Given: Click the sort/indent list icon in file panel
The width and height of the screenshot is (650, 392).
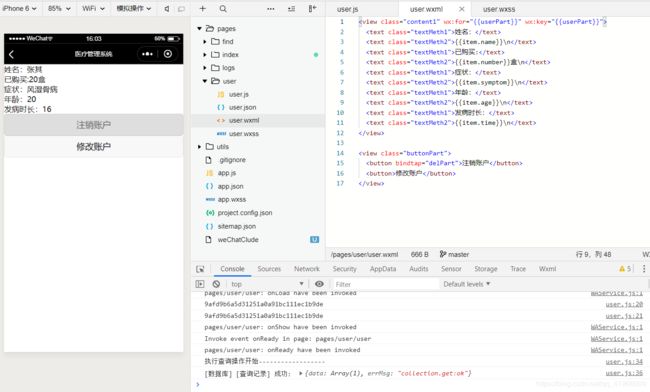Looking at the screenshot, I should coord(291,9).
